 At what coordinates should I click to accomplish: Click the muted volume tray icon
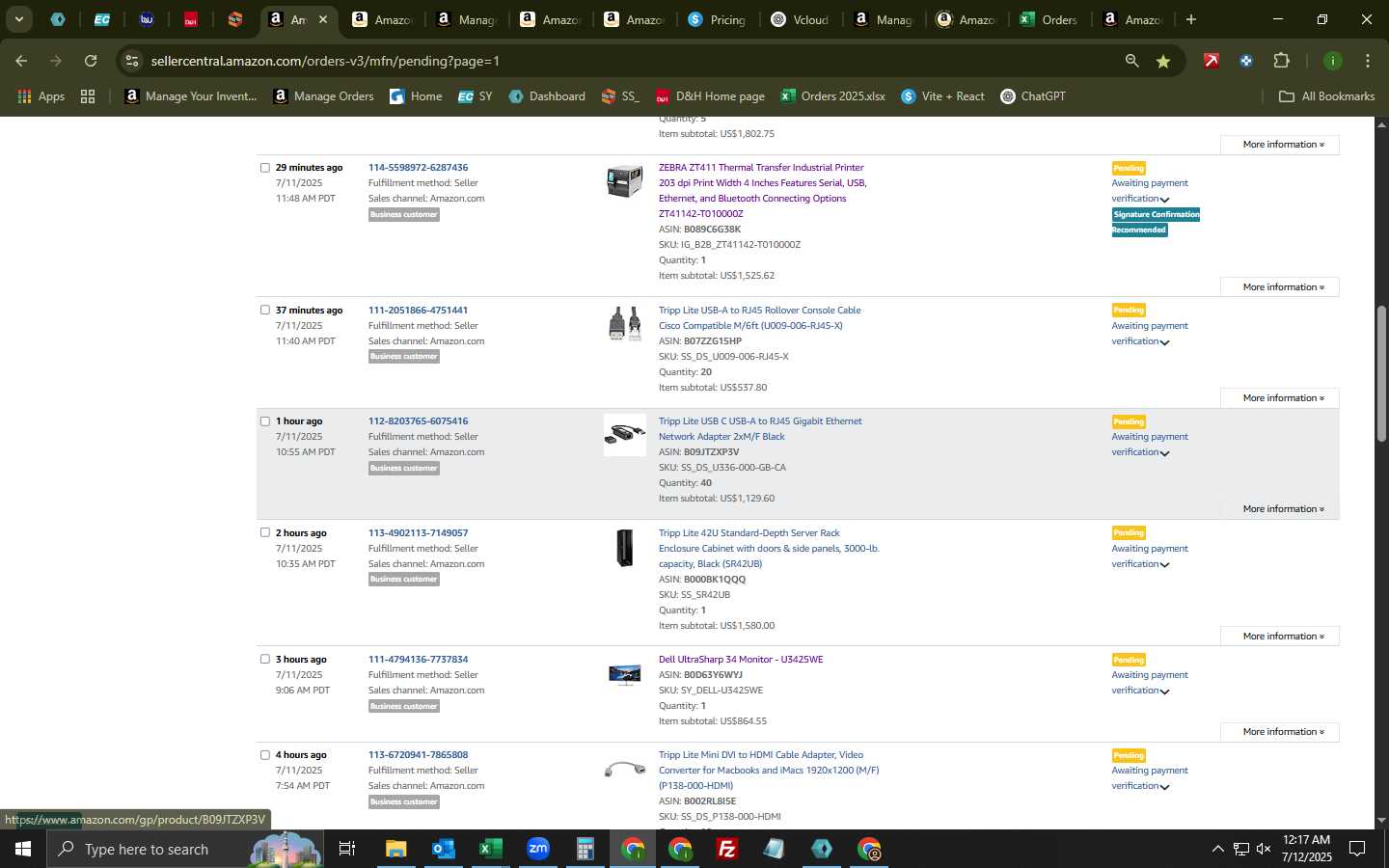coord(1264,849)
